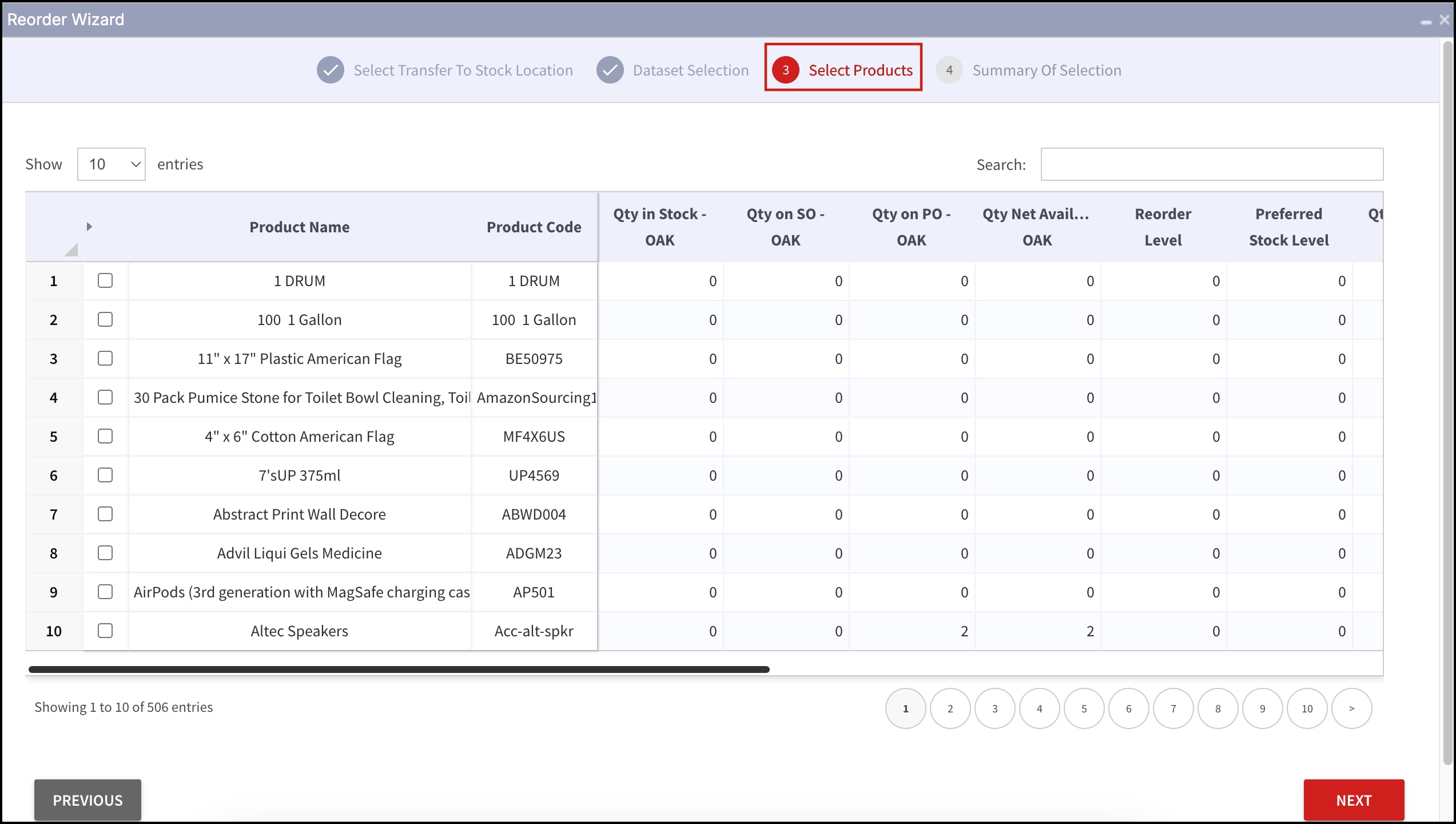Tick the Advil Liqui Gels Medicine checkbox
1456x824 pixels.
[105, 553]
